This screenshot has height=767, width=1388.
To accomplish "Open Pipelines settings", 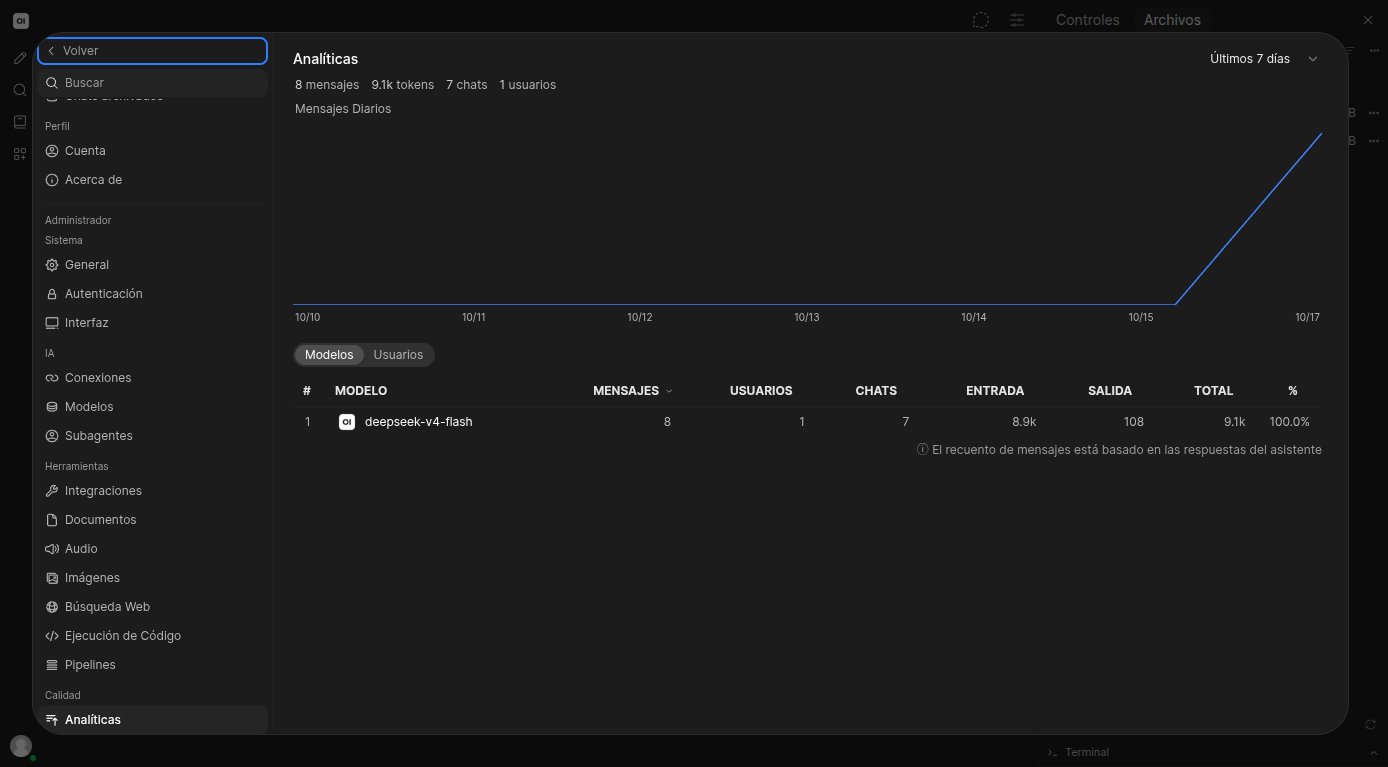I will [152, 665].
